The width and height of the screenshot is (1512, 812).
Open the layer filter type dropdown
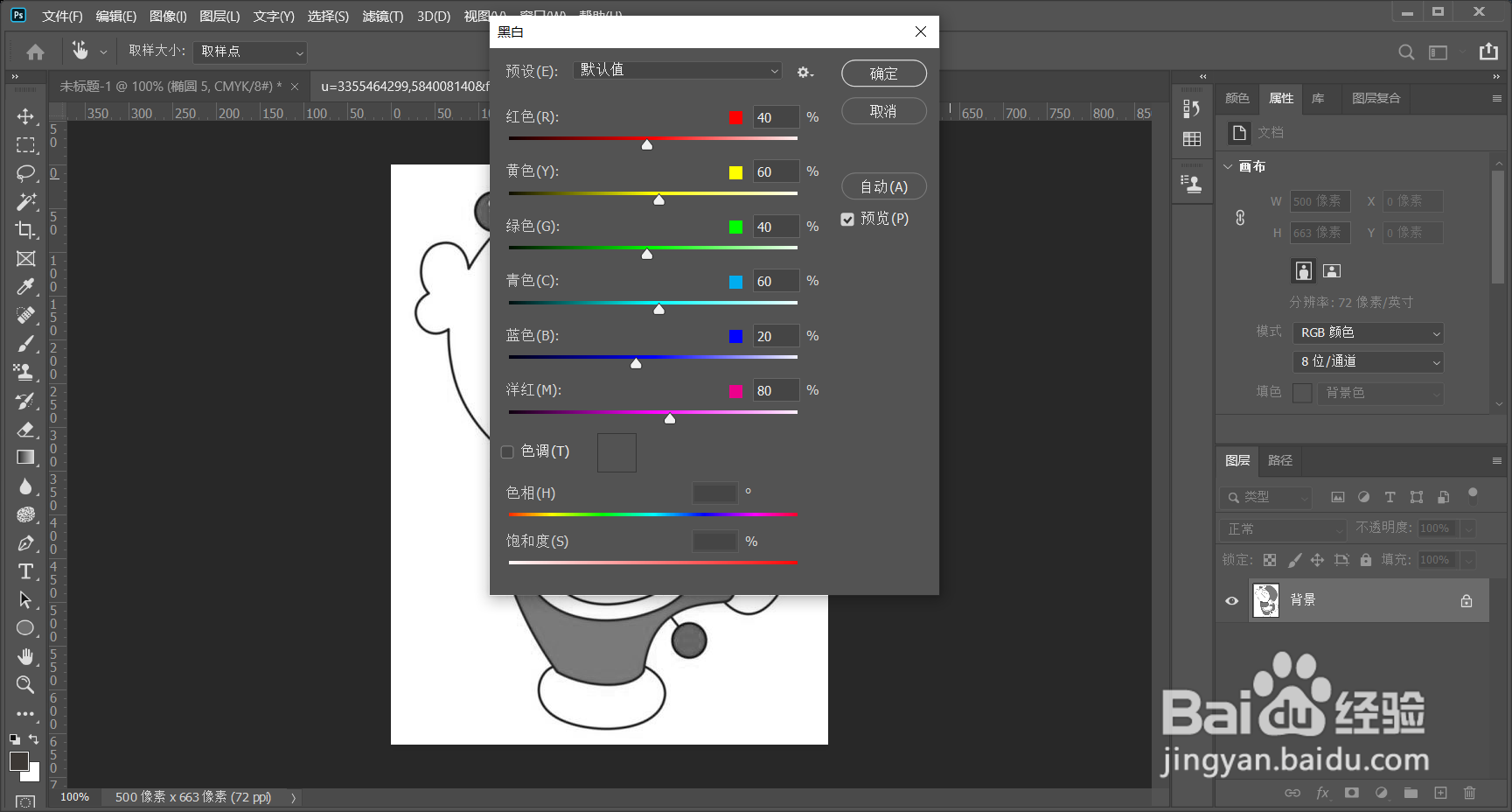point(1265,498)
